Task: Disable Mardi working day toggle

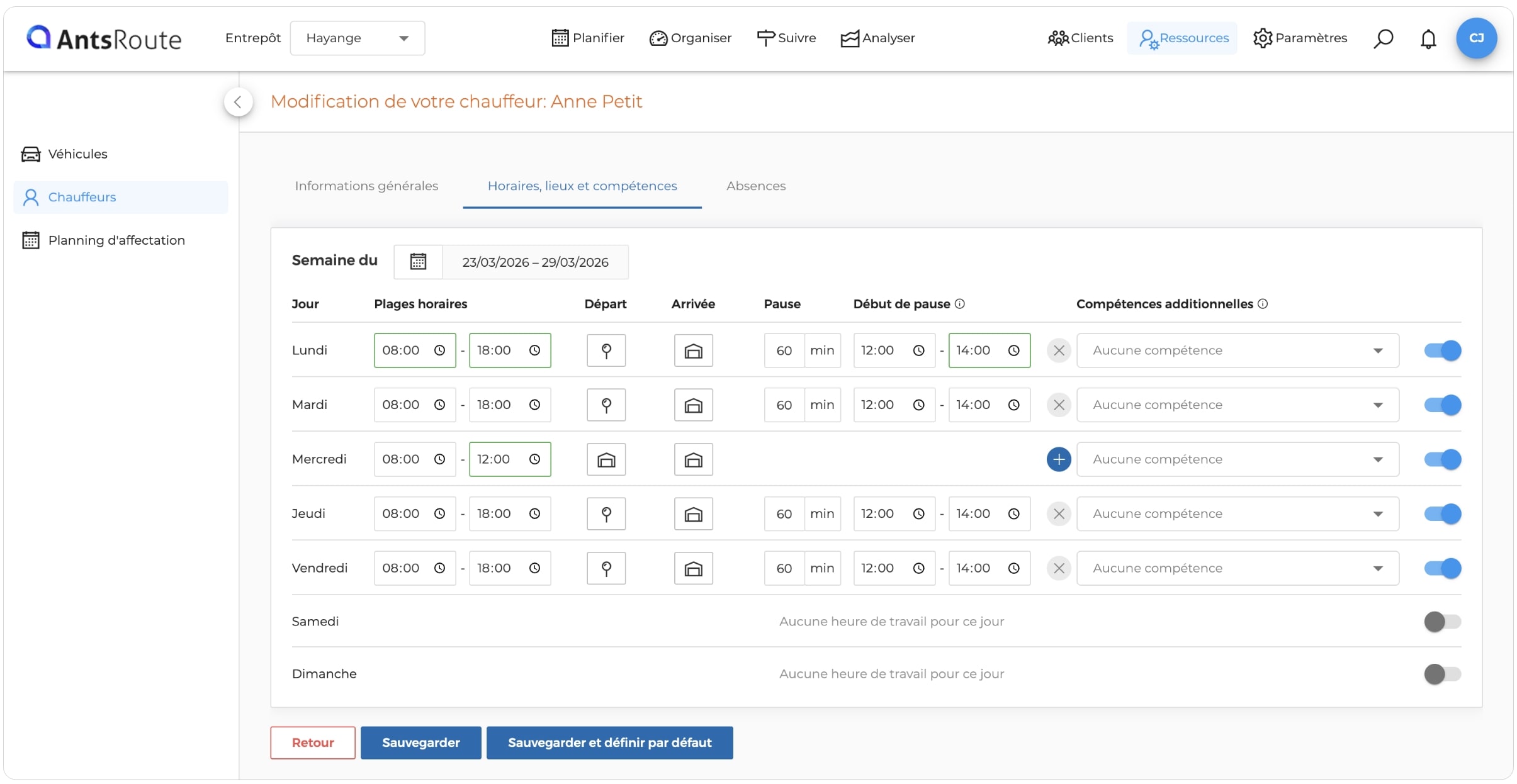Action: [x=1442, y=405]
